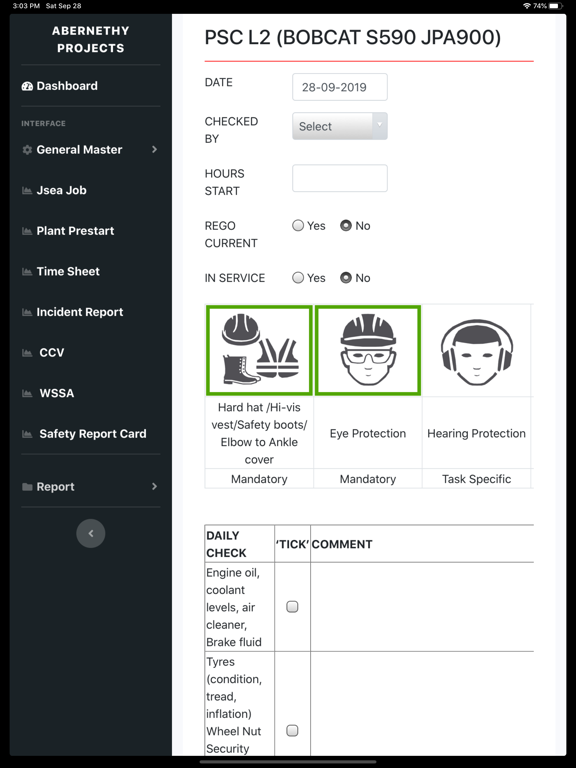This screenshot has width=576, height=768.
Task: Set Rego Current to No
Action: tap(346, 225)
